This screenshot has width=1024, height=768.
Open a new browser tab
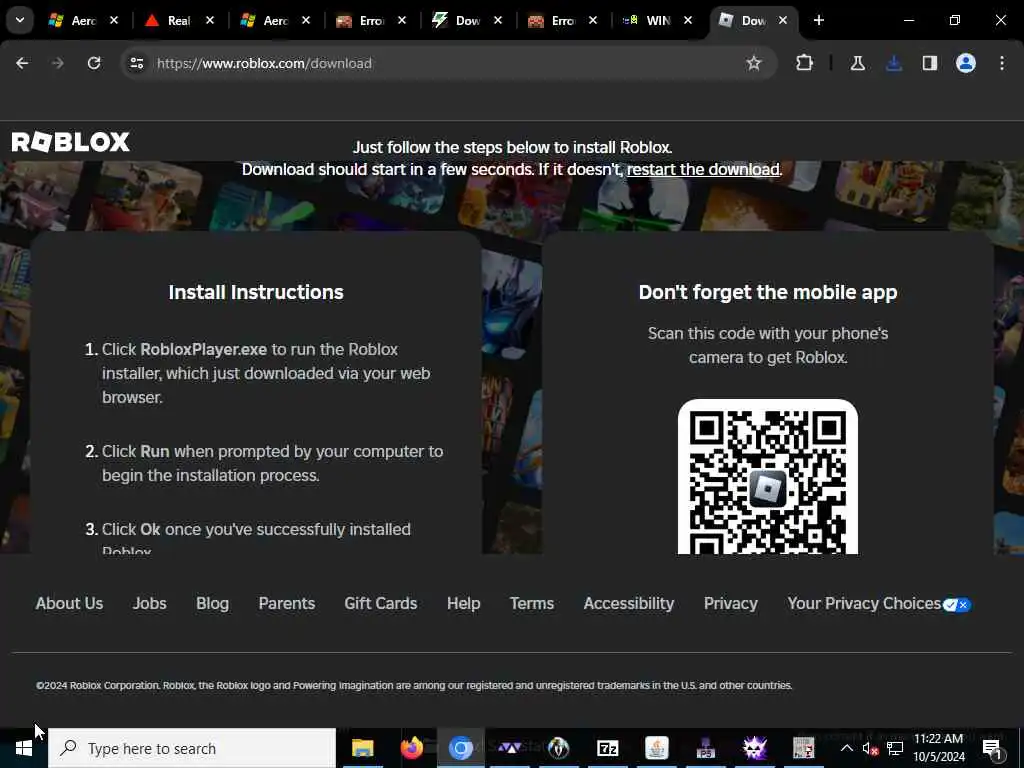819,20
